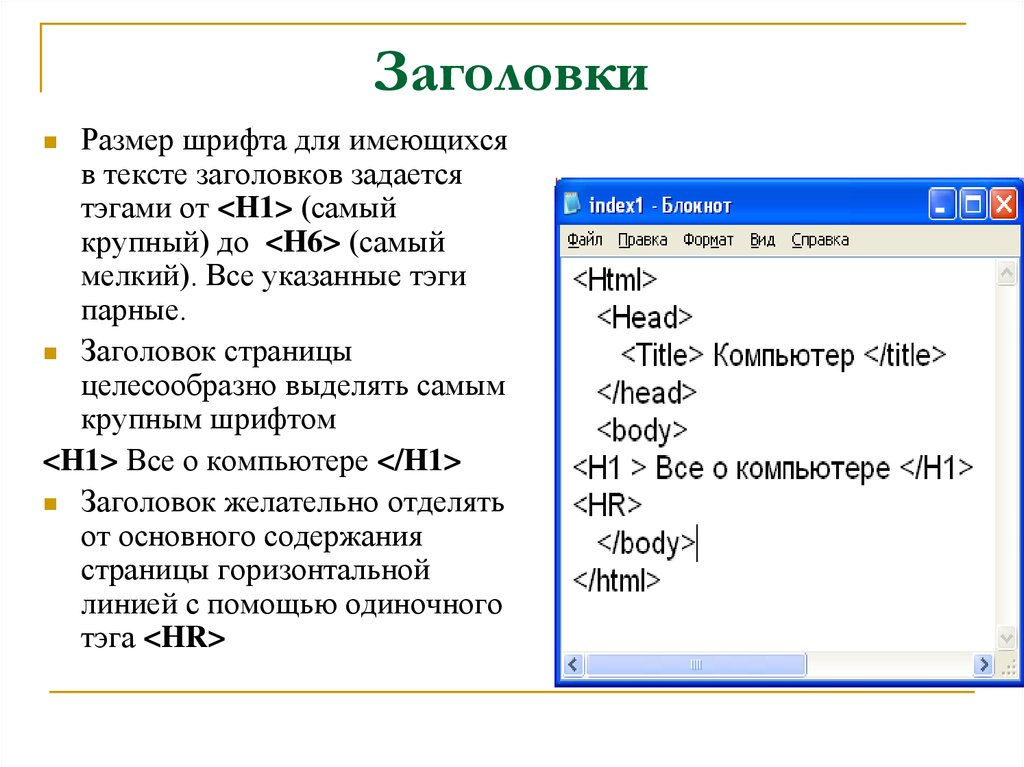Click the vertical scrollbar up arrow

click(x=1006, y=272)
